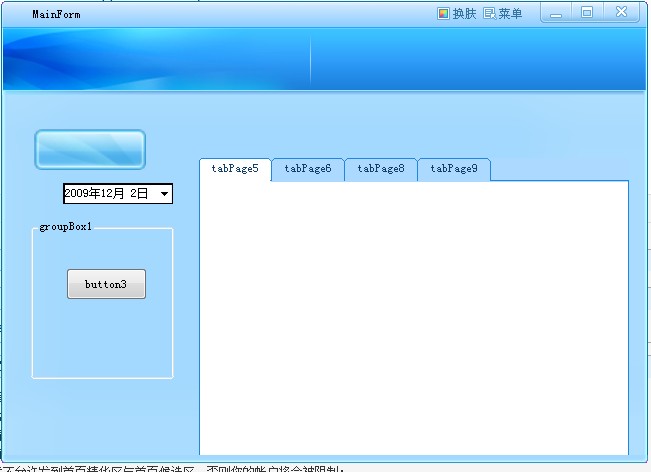Image resolution: width=651 pixels, height=472 pixels.
Task: Maximize the MainForm window
Action: pyautogui.click(x=587, y=13)
